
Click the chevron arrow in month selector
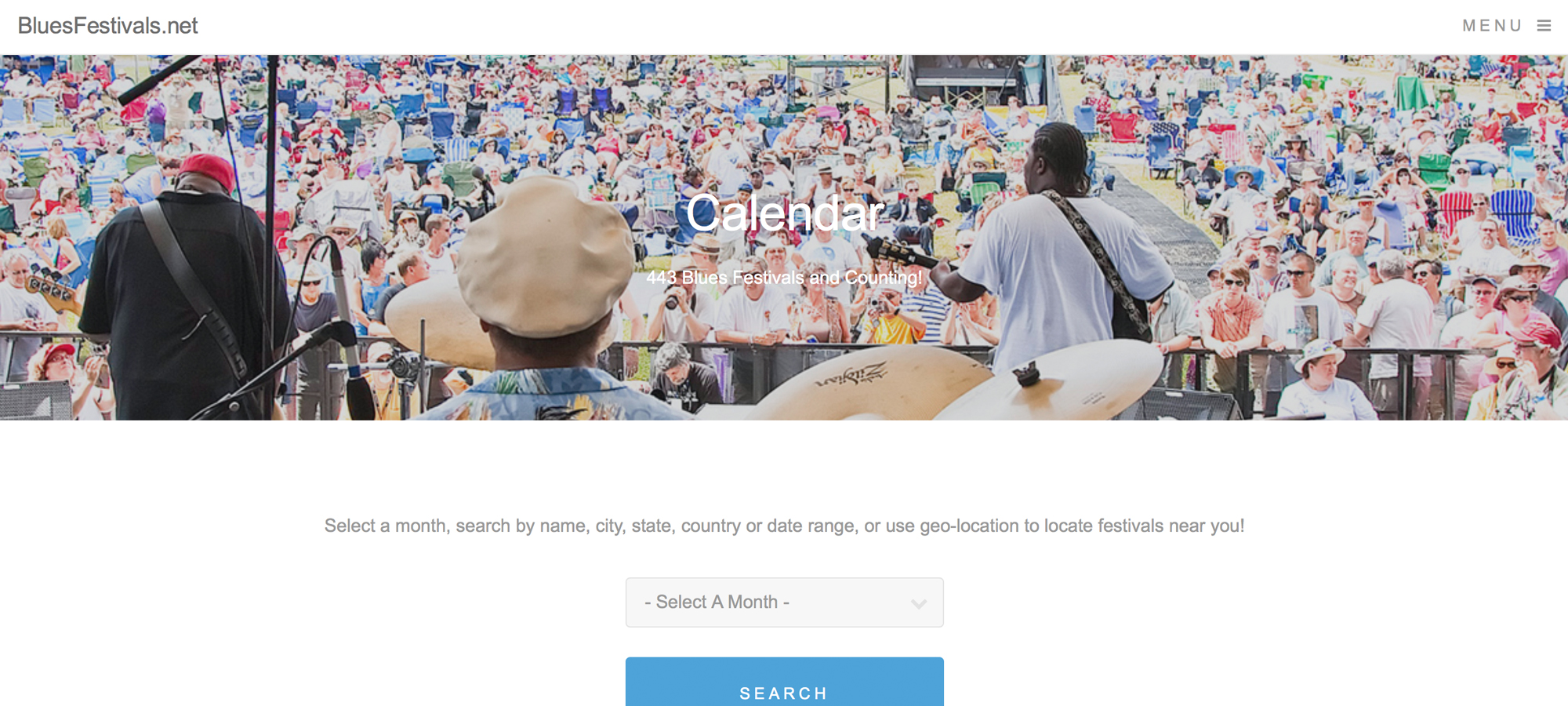[919, 603]
